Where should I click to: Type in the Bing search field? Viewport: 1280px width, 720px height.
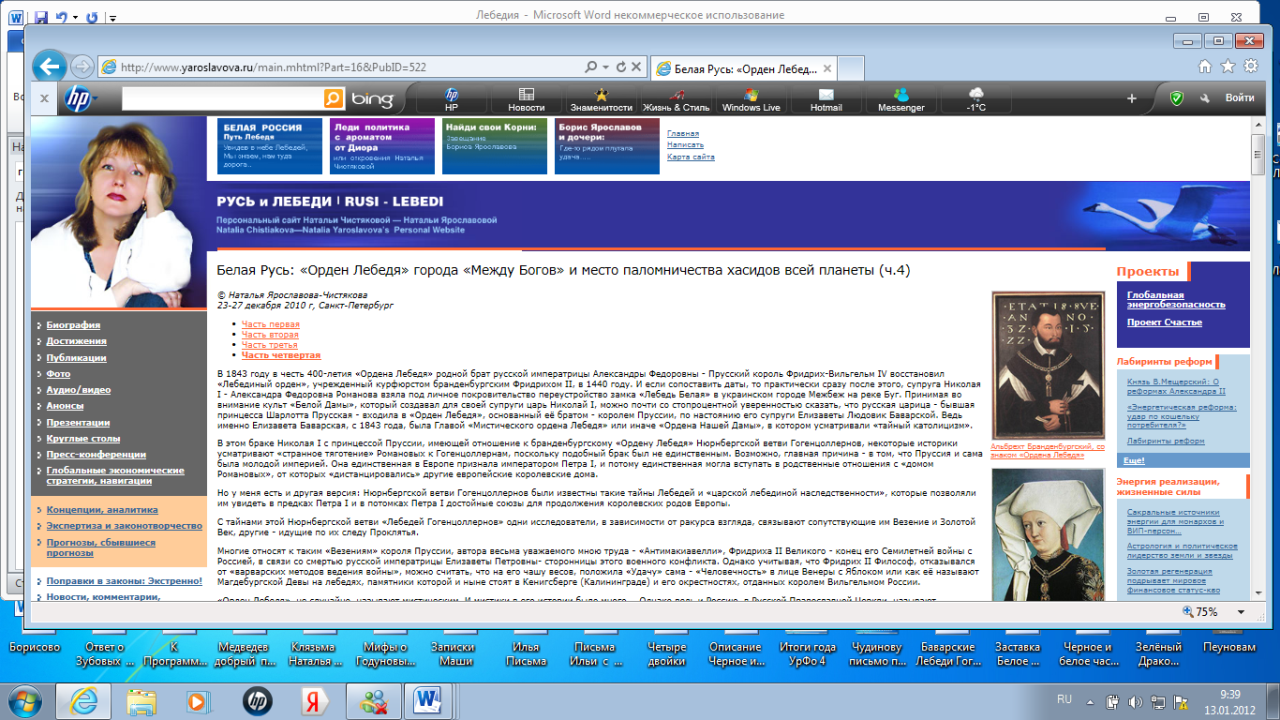point(221,98)
